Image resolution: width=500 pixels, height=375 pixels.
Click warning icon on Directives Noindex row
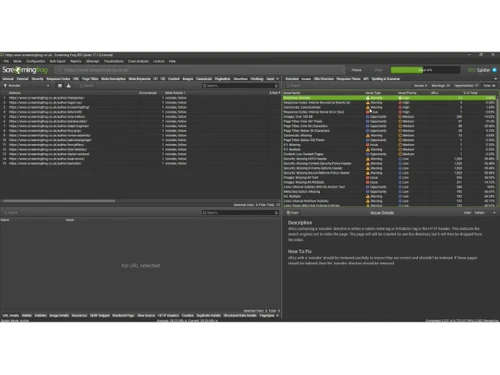click(368, 98)
